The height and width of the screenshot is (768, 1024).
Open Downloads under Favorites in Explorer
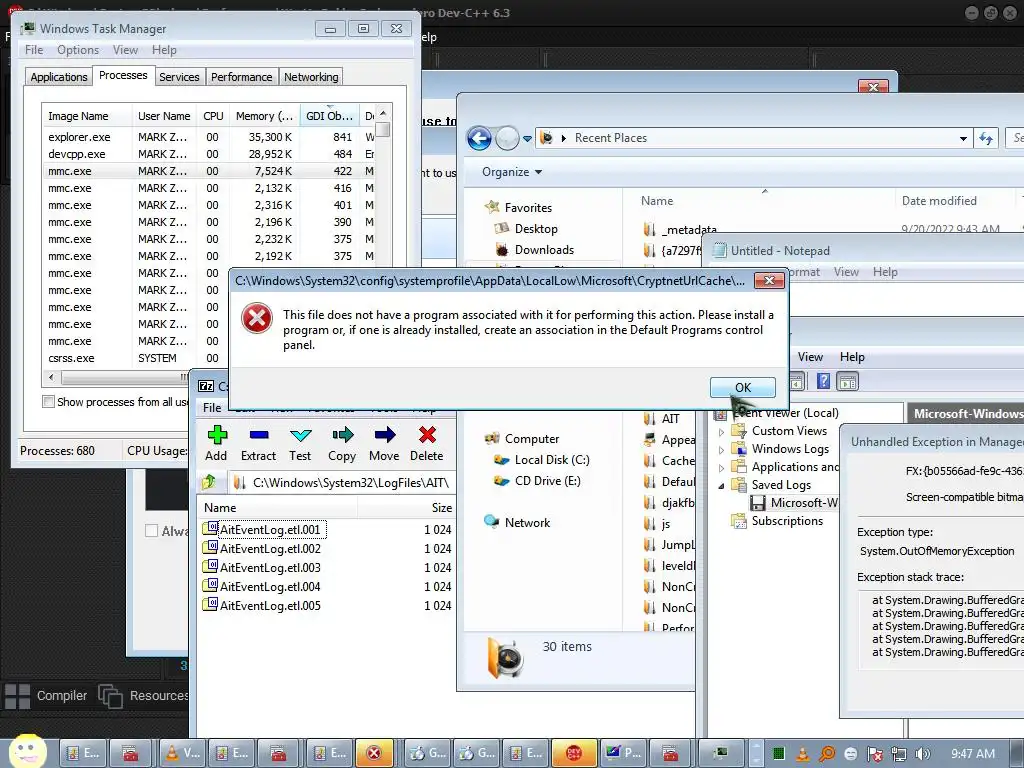click(x=544, y=249)
